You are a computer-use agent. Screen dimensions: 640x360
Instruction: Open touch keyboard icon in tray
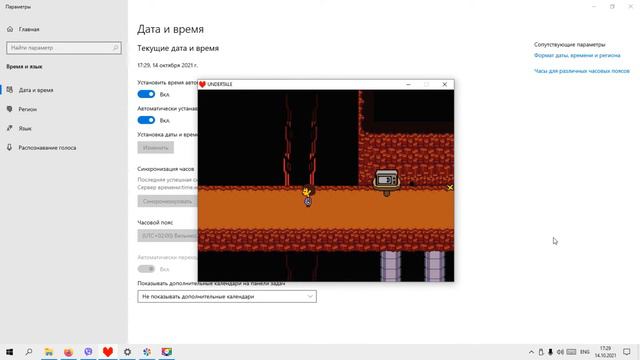(x=571, y=352)
